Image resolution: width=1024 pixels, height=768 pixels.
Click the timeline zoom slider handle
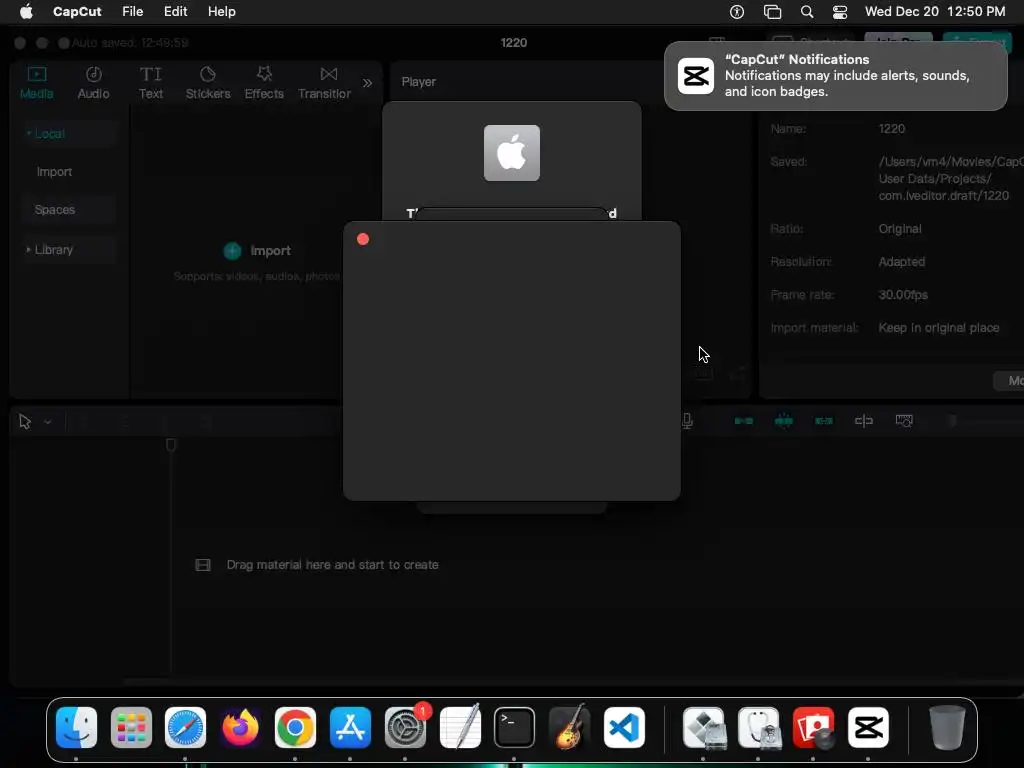click(952, 421)
